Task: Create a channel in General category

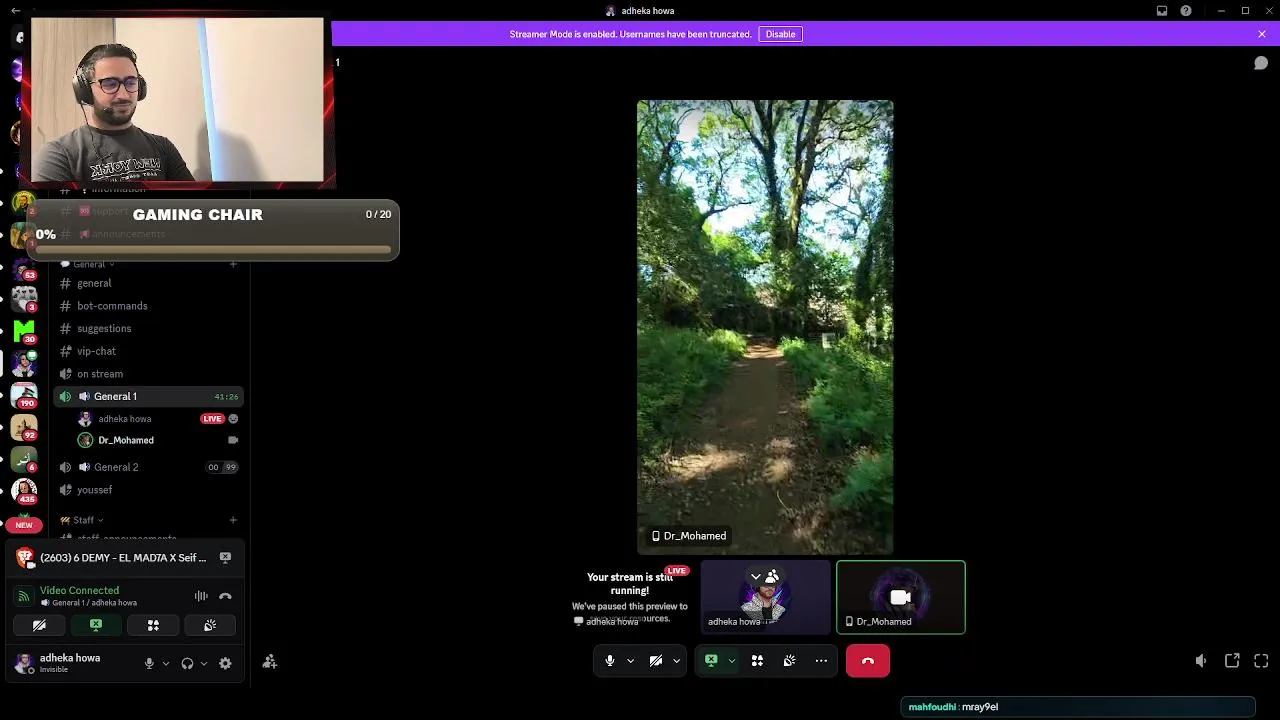Action: tap(233, 264)
